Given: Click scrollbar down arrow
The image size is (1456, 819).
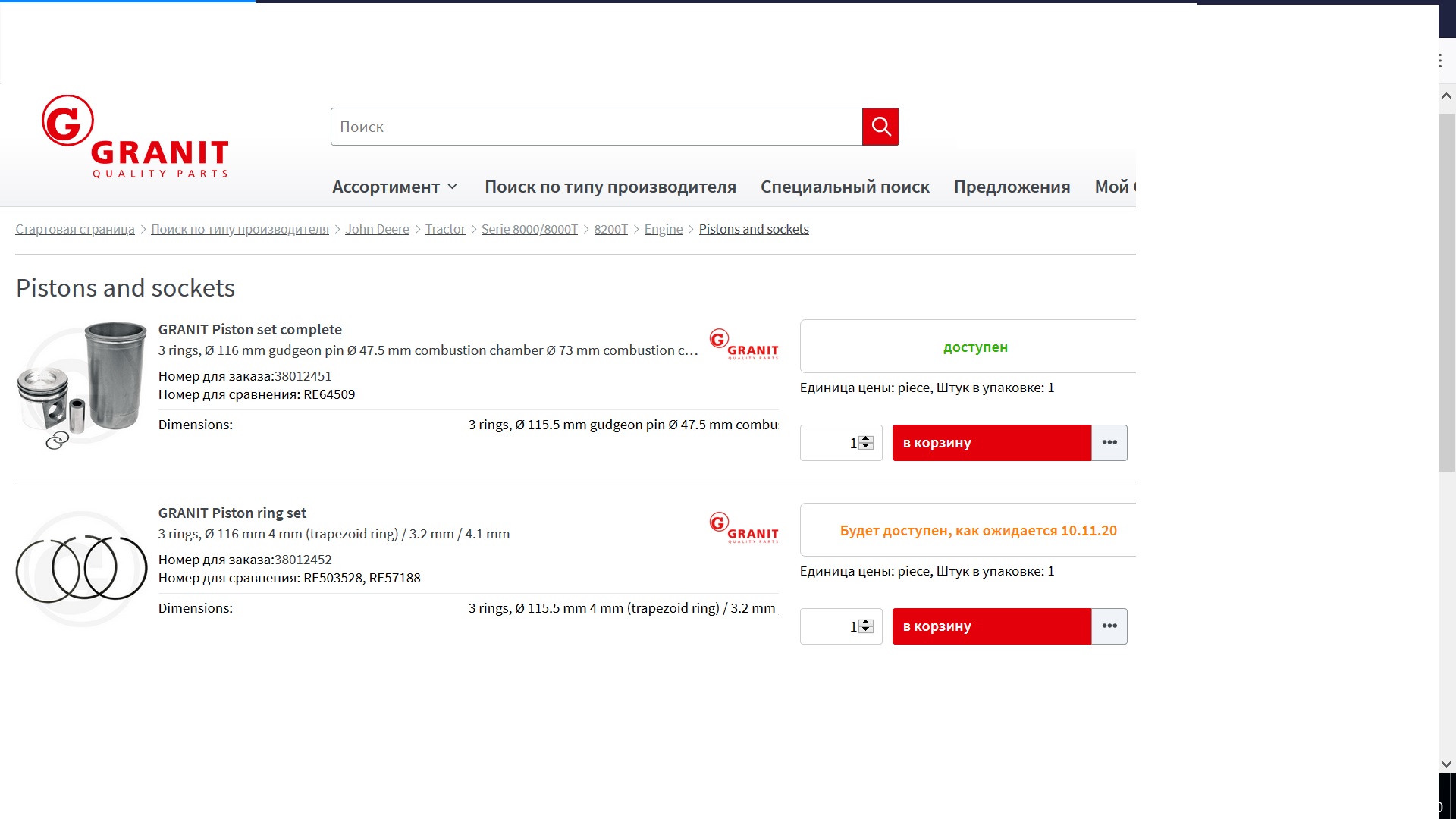Looking at the screenshot, I should 1446,764.
